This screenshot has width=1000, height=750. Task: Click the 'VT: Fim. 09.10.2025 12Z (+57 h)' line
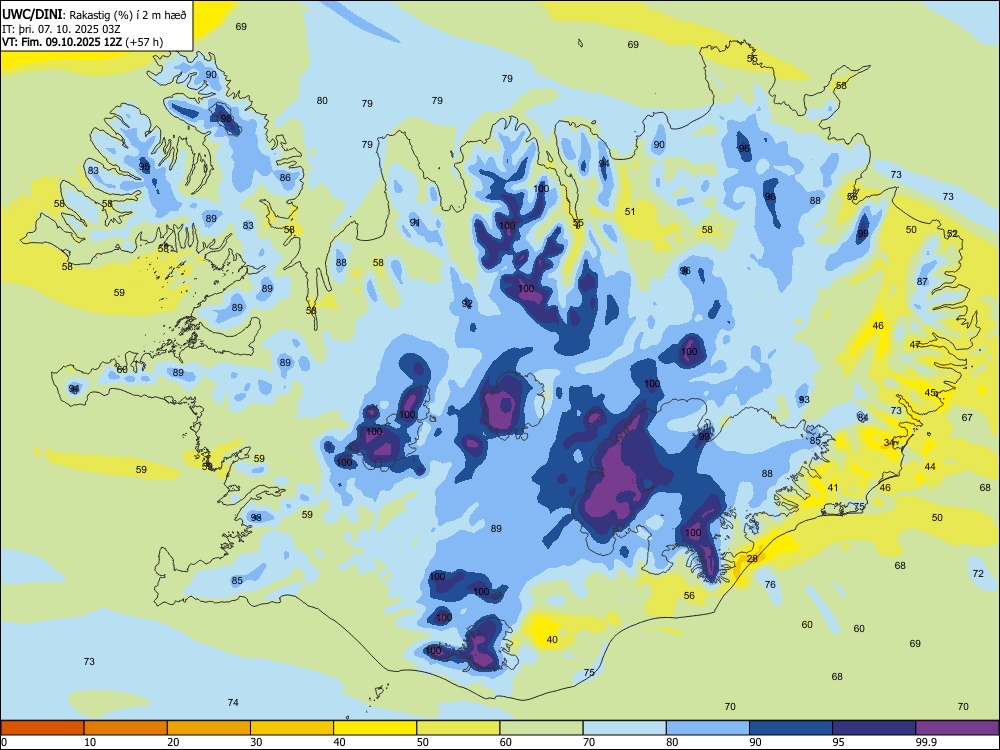tap(82, 42)
